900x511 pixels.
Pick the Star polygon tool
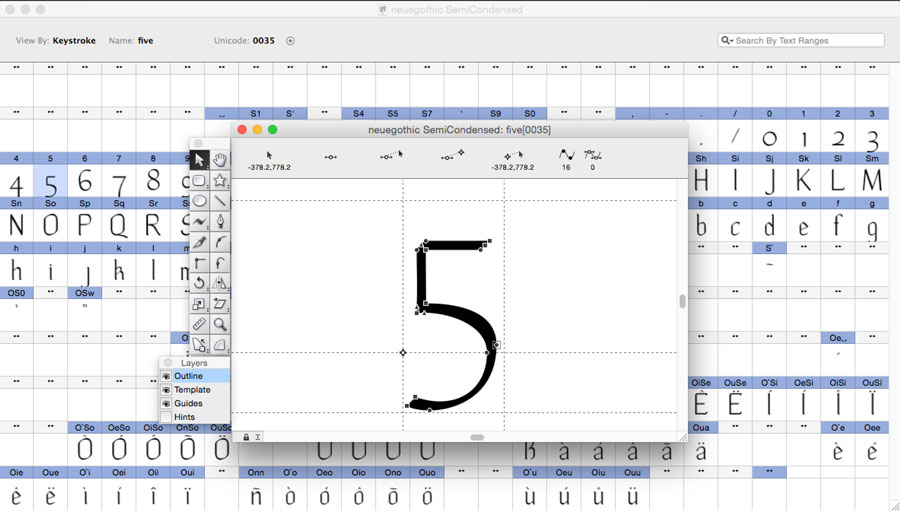[x=220, y=181]
